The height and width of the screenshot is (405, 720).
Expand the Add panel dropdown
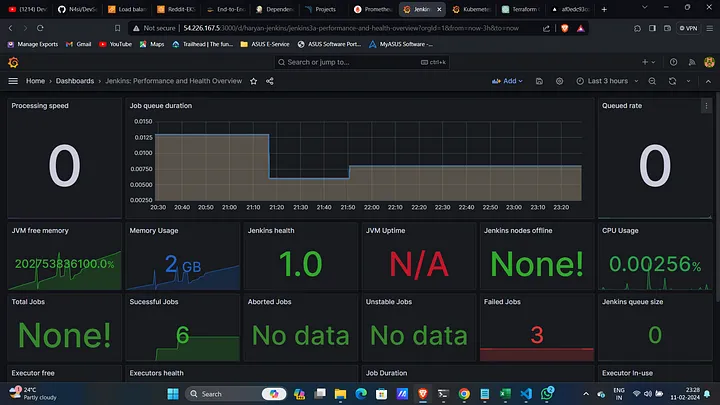coord(507,81)
